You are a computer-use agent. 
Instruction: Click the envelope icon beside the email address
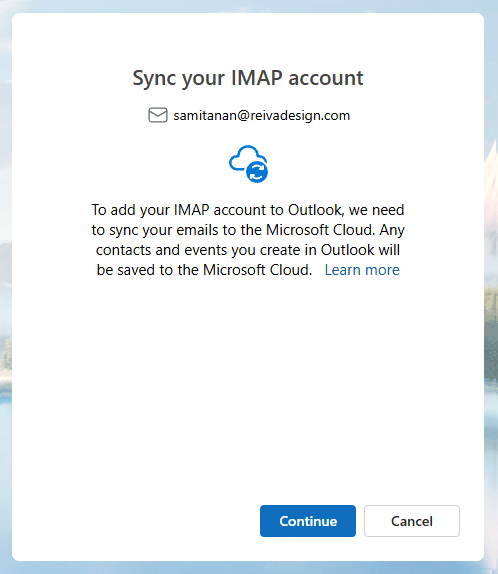[158, 115]
